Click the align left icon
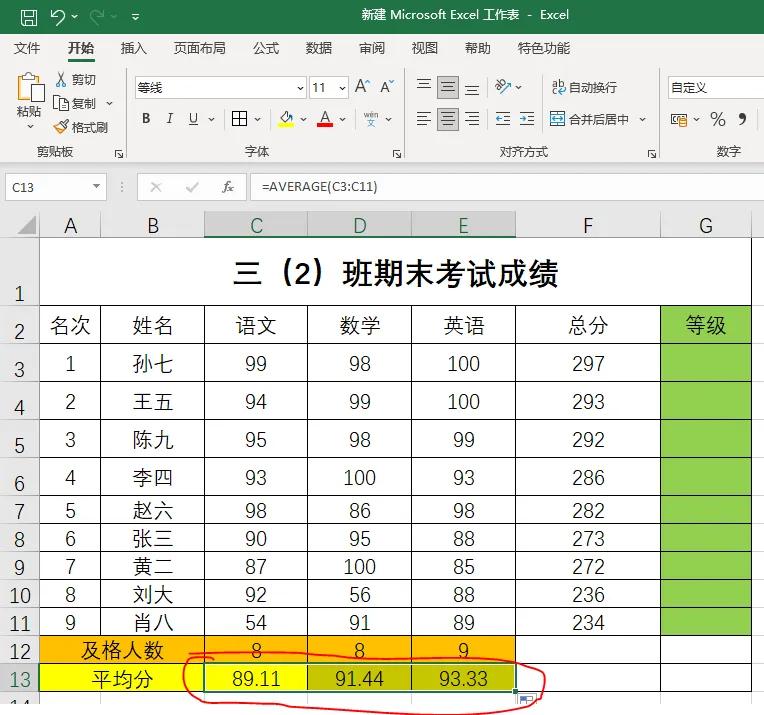This screenshot has height=715, width=764. (x=424, y=118)
